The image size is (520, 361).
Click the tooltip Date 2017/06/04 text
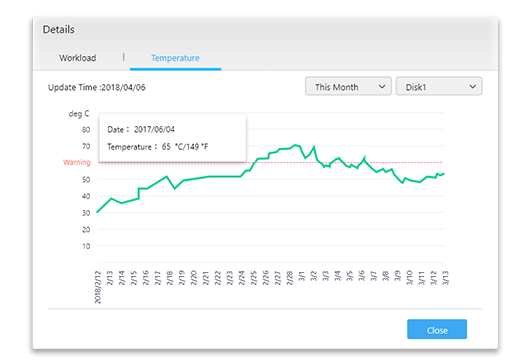[x=141, y=129]
